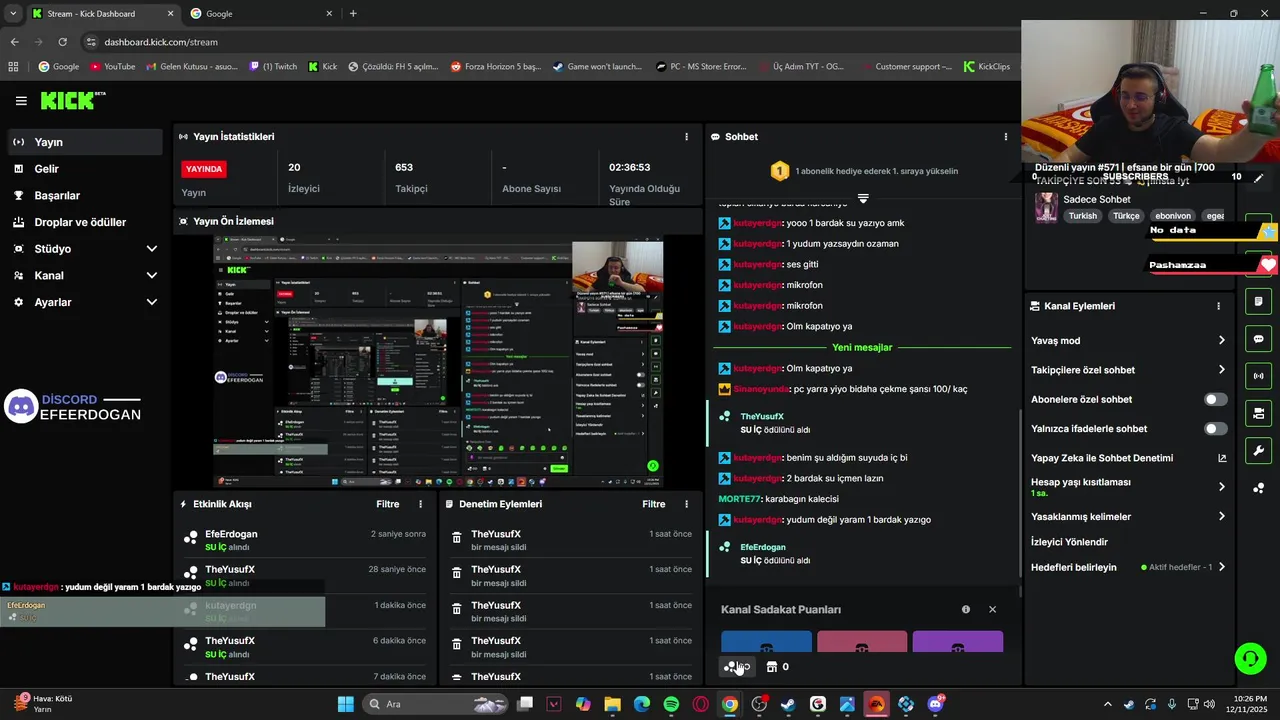Select Başarılar in the sidebar
1280x720 pixels.
[84, 195]
